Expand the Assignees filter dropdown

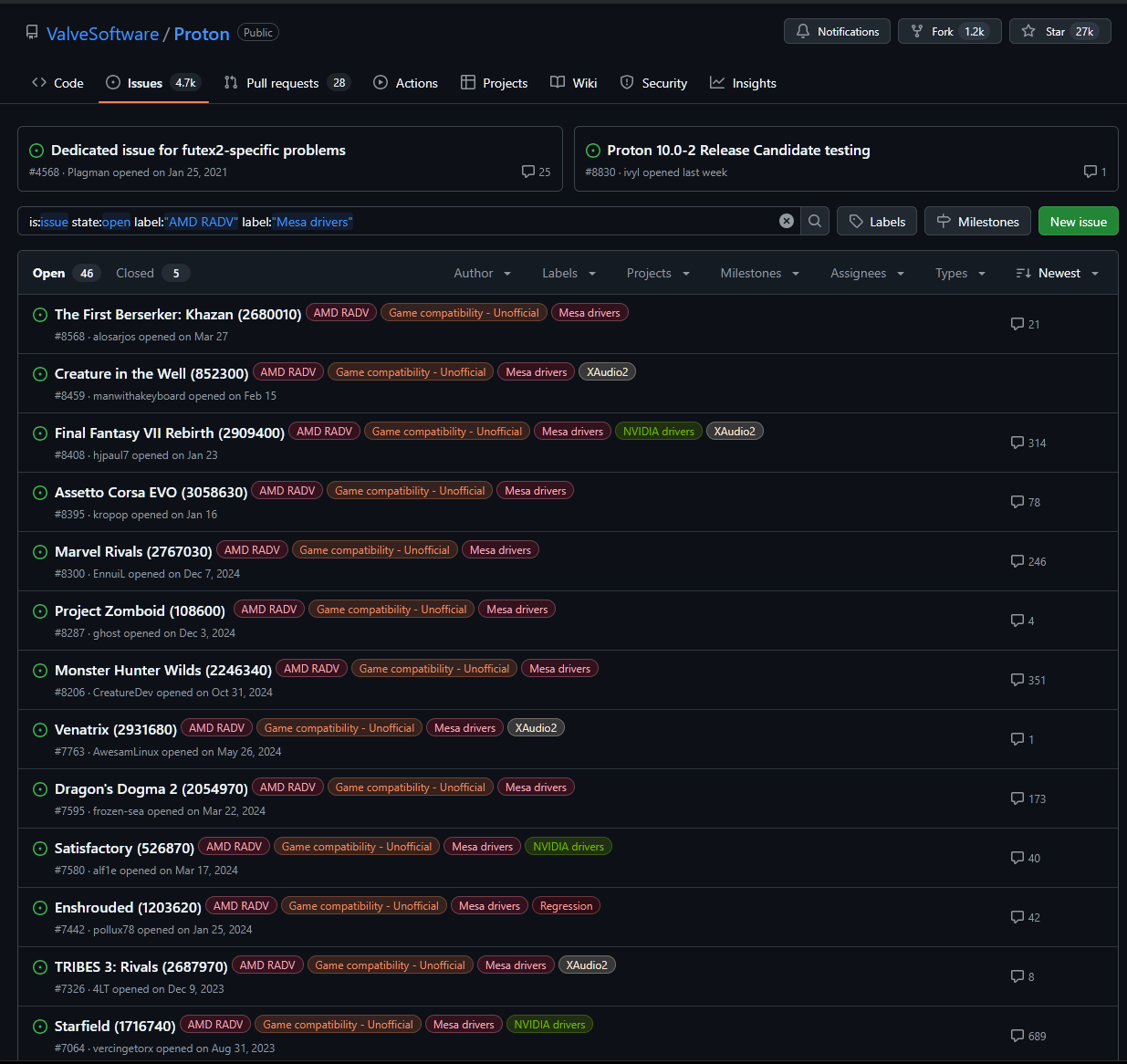(x=868, y=273)
